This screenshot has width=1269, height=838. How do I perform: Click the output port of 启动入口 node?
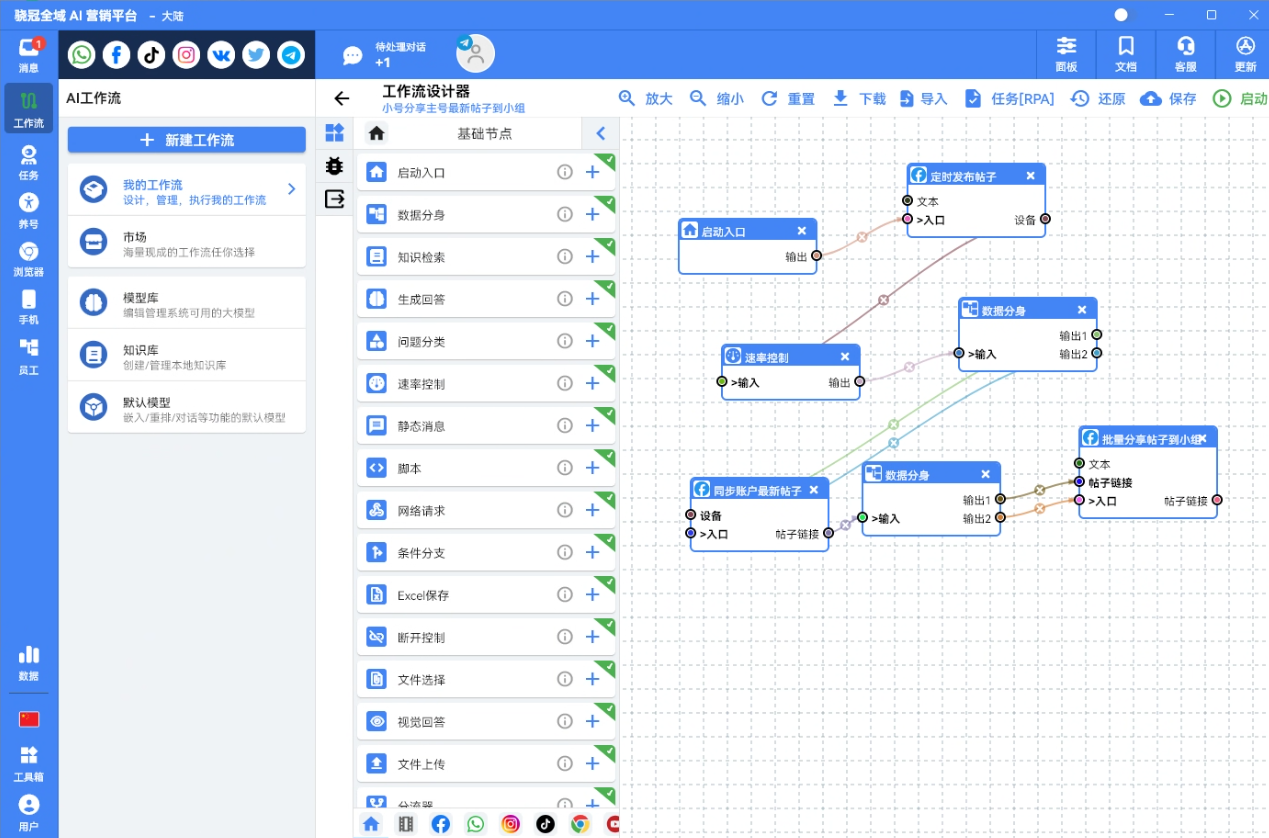817,255
